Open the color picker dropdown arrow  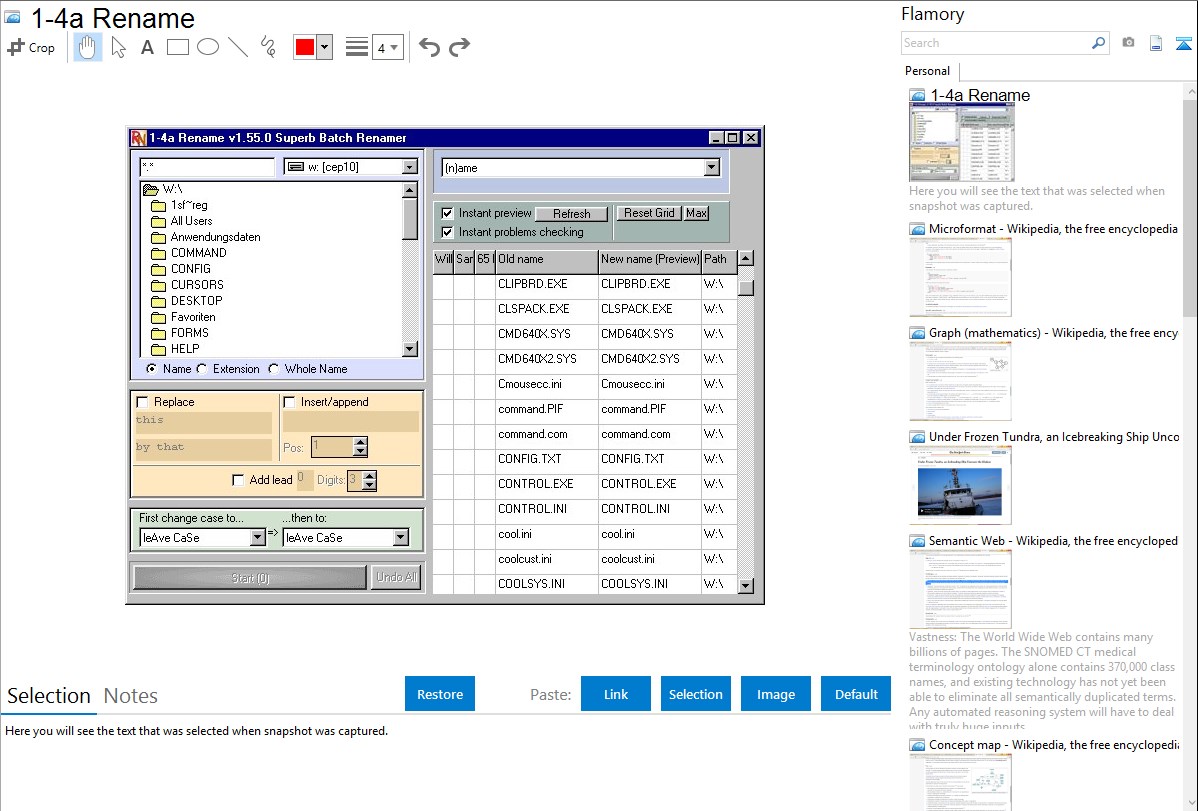[x=324, y=47]
